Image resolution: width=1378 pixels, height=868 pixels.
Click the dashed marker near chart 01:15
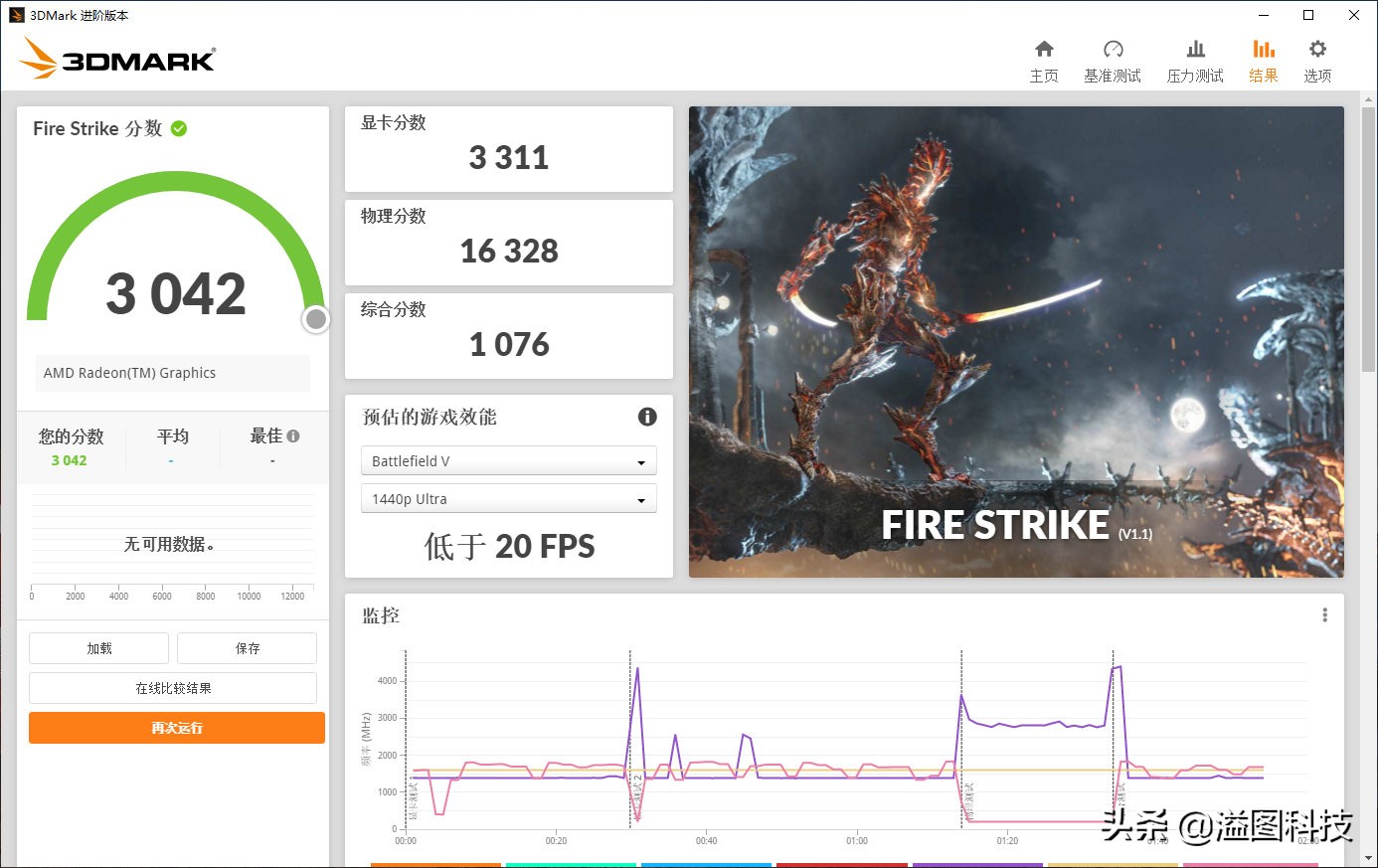coord(961,739)
